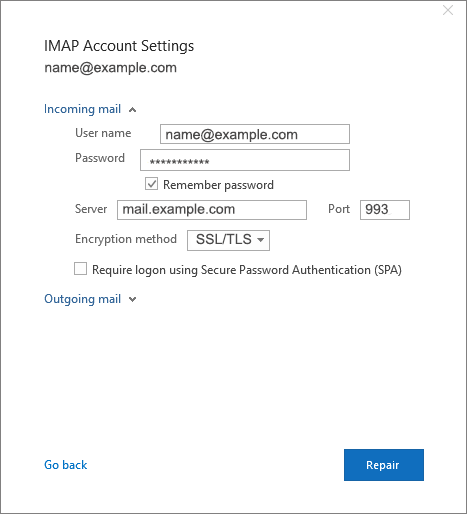The width and height of the screenshot is (467, 514).
Task: Click the blue Repair button
Action: [x=384, y=465]
